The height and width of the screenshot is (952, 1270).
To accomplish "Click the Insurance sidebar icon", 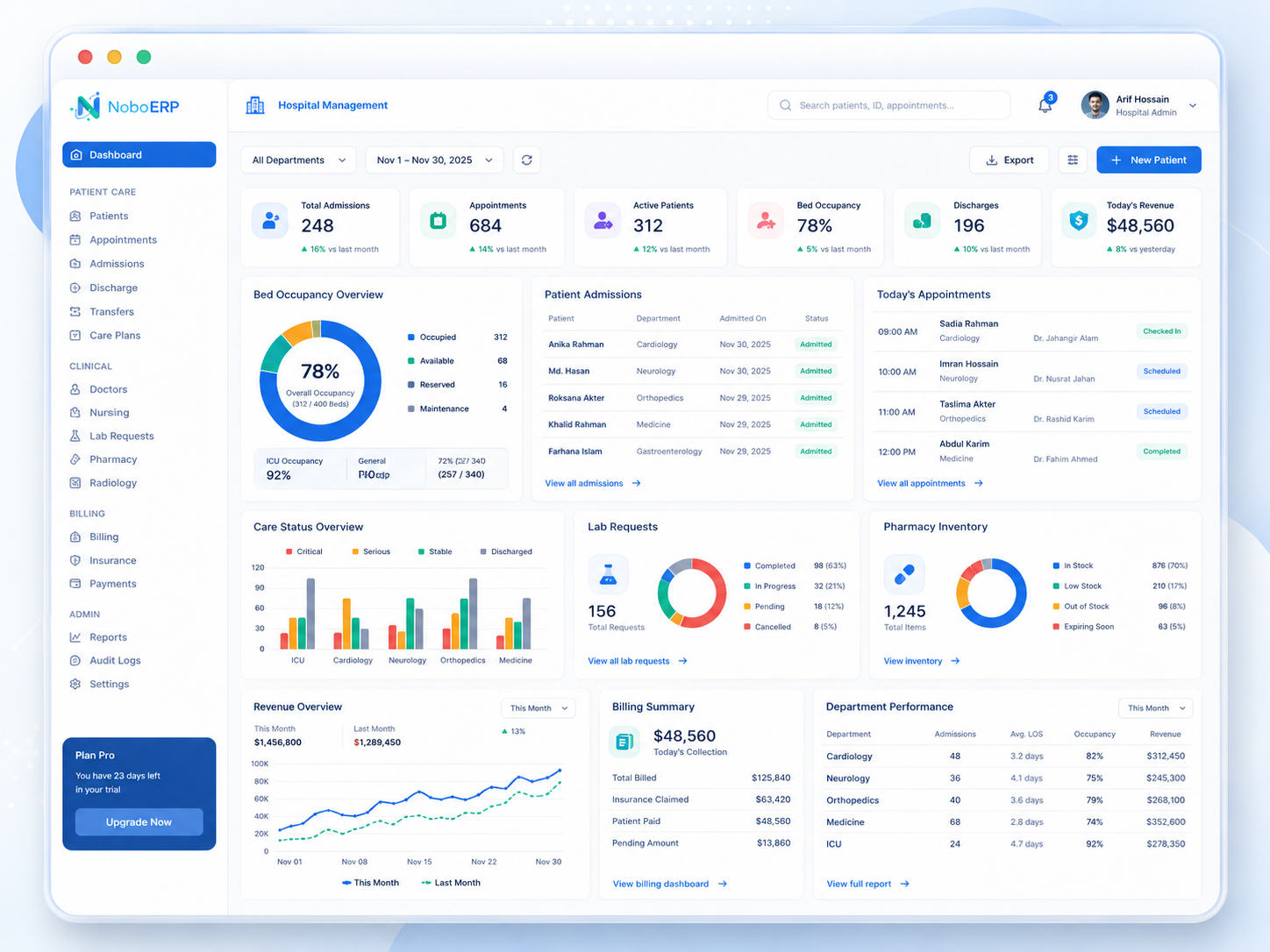I will (x=75, y=560).
